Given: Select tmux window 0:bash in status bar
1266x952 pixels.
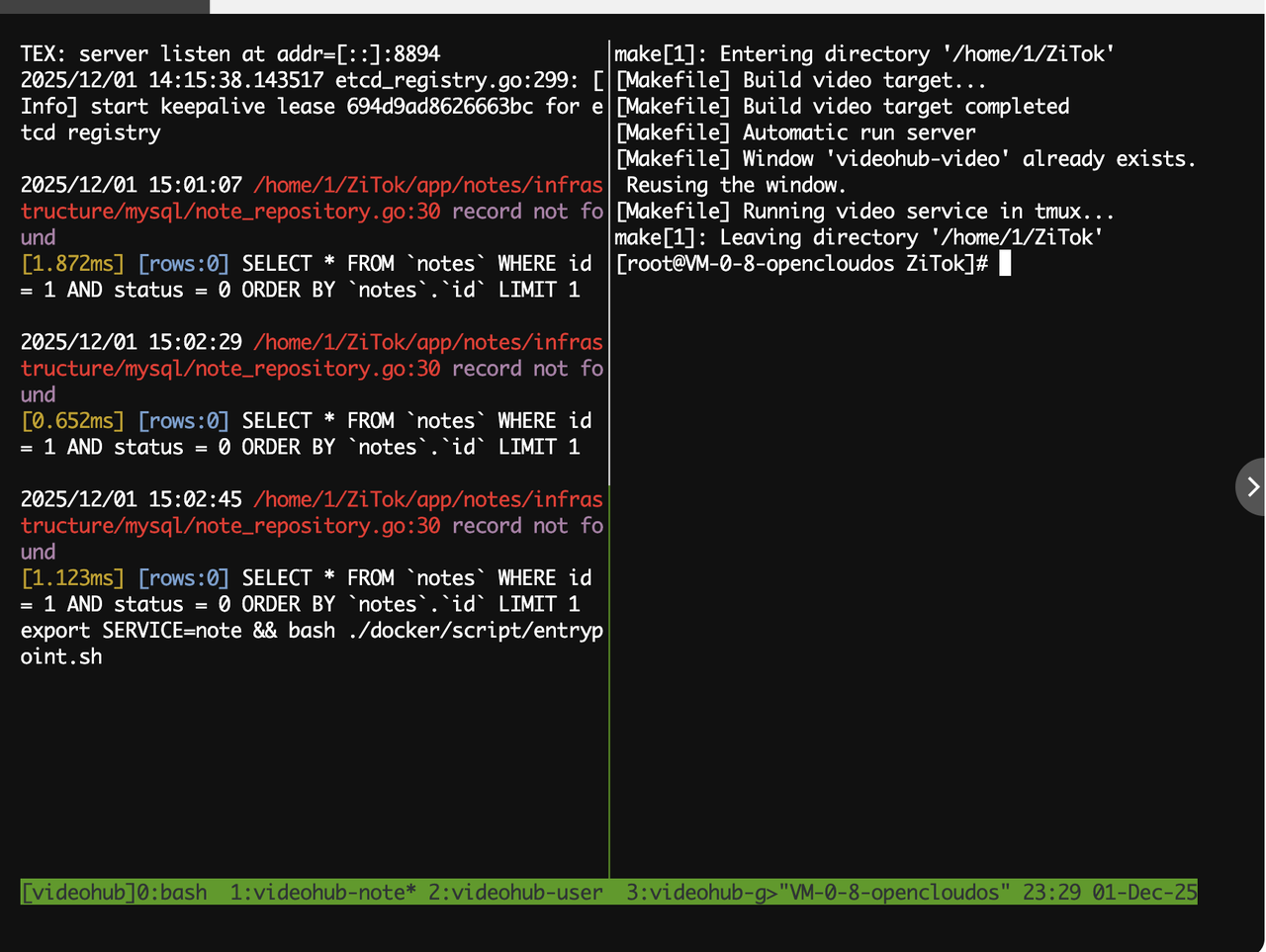Looking at the screenshot, I should [x=172, y=893].
